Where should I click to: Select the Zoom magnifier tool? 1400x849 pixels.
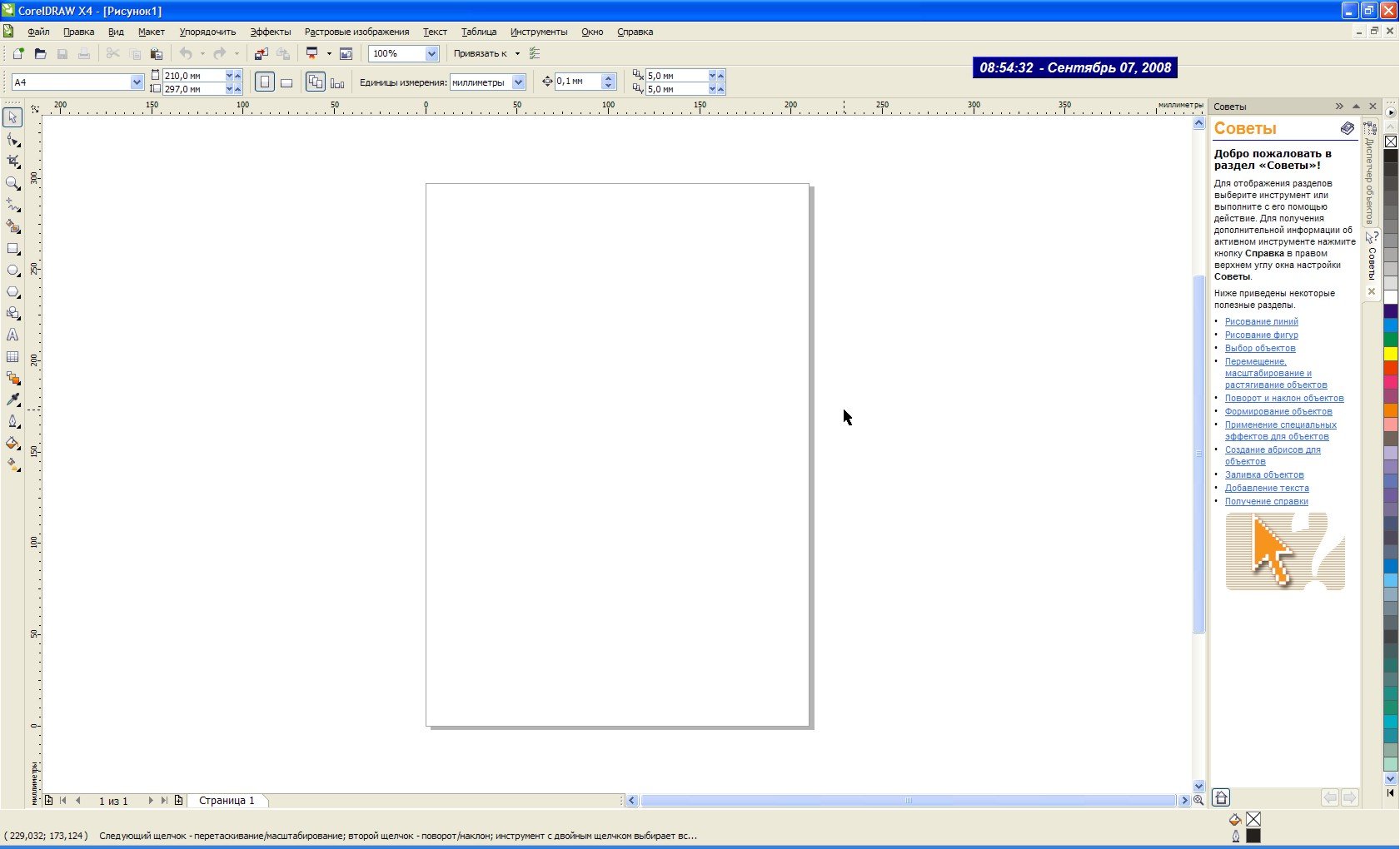[13, 183]
